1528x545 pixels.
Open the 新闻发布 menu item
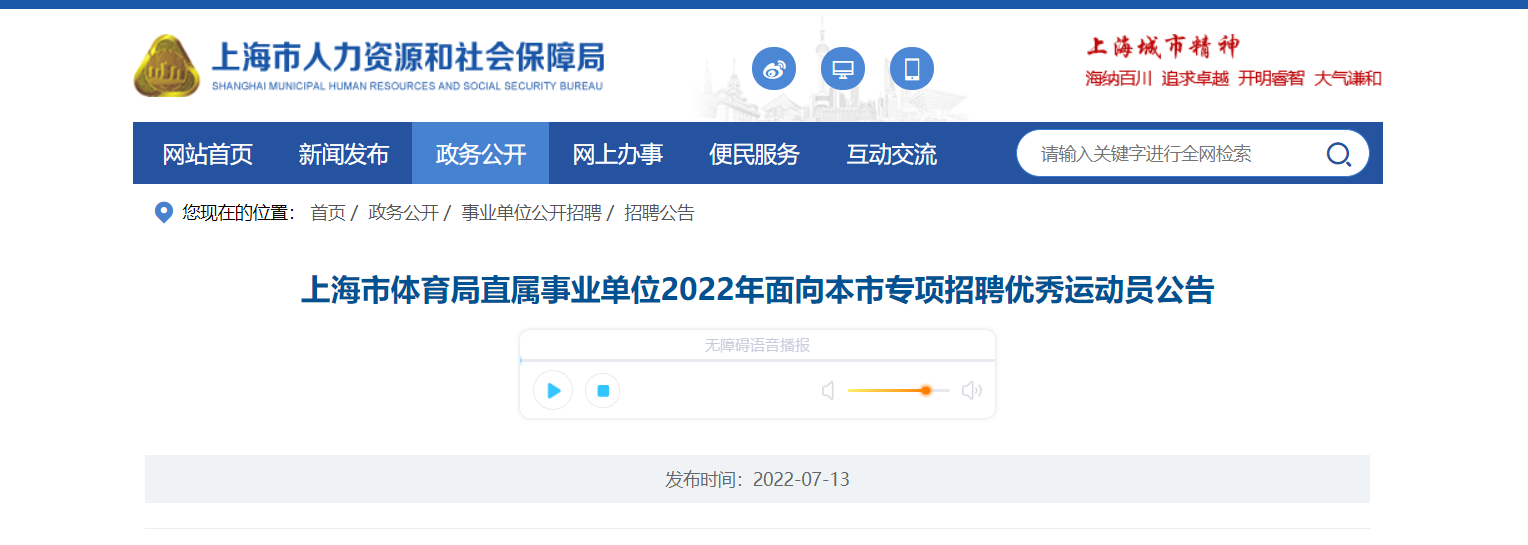tap(343, 154)
